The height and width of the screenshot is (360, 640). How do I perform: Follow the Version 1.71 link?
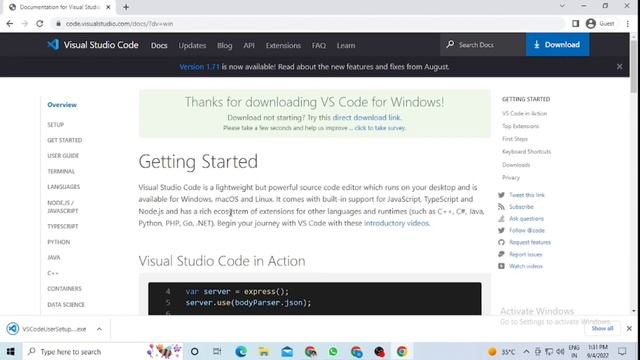199,67
